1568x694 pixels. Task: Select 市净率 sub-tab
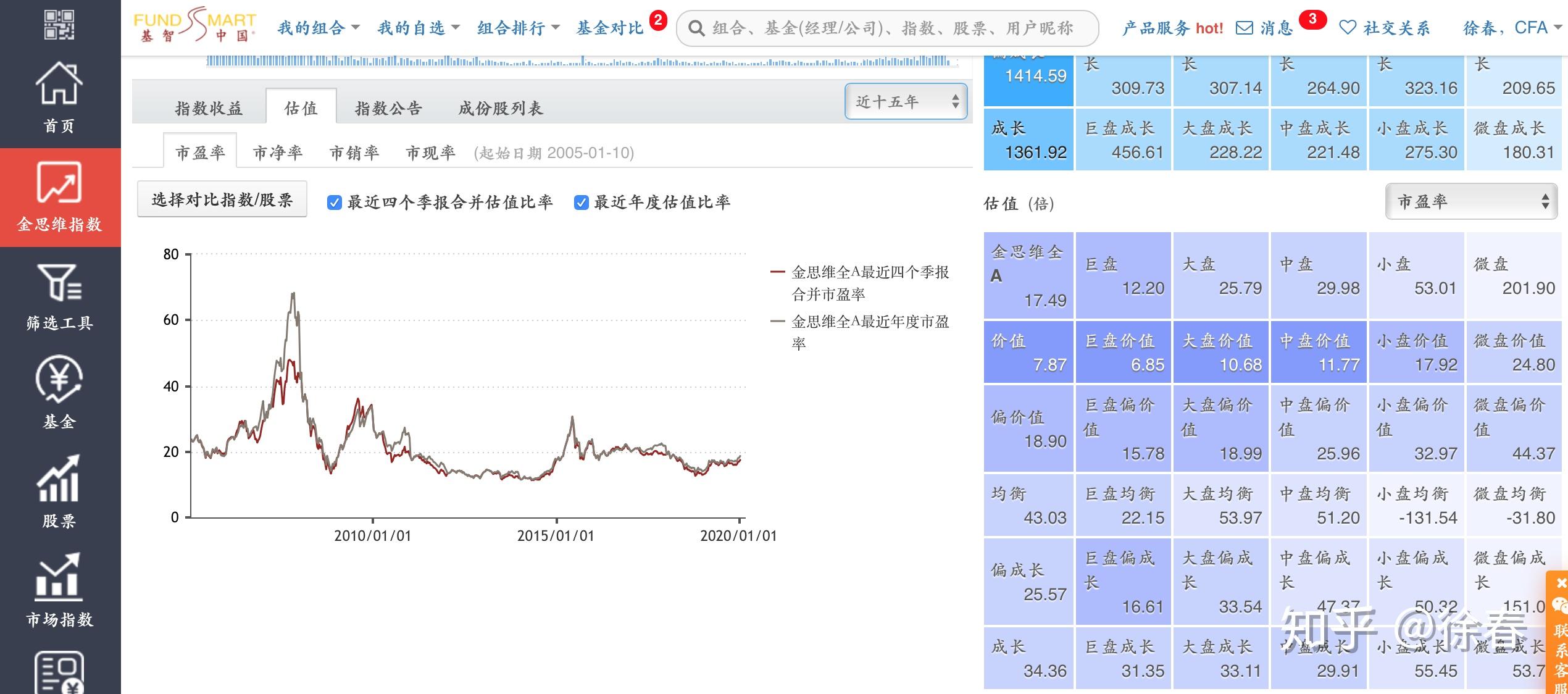point(278,153)
